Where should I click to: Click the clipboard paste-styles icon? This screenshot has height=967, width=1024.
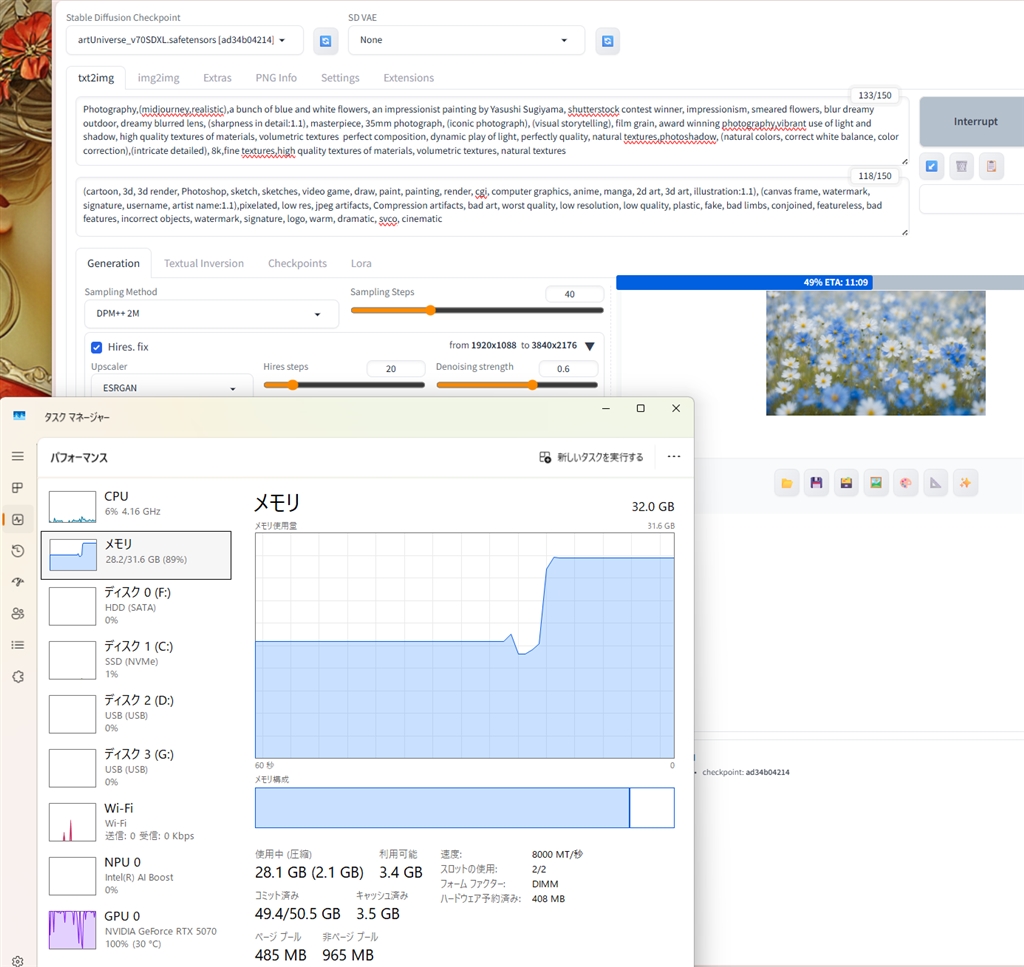[x=991, y=166]
